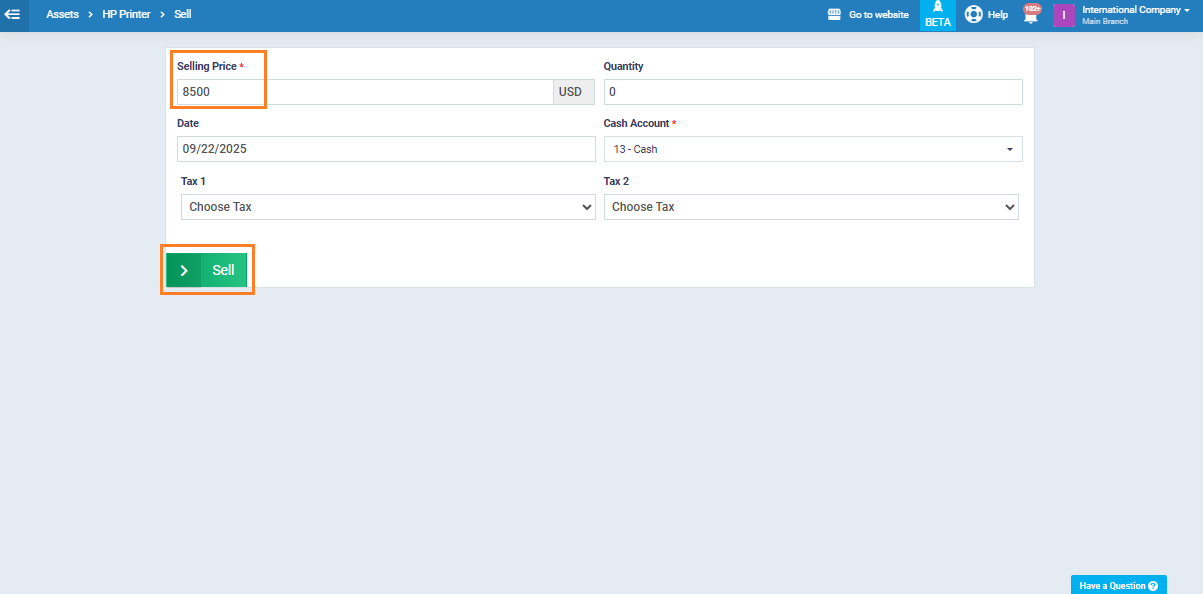Click the Sell breadcrumb item

[183, 15]
